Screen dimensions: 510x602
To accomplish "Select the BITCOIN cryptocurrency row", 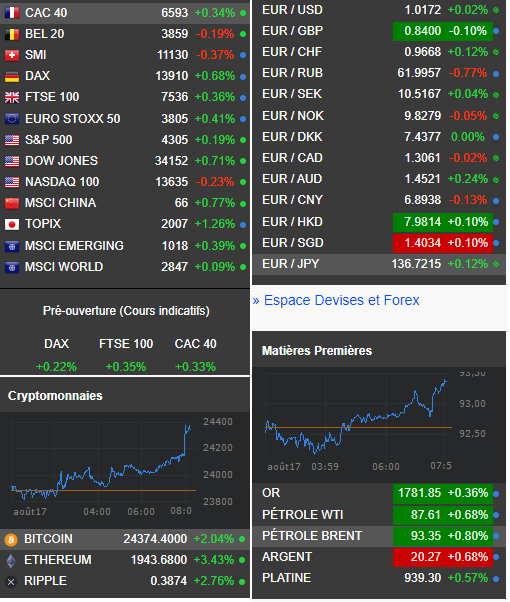I will pos(125,539).
